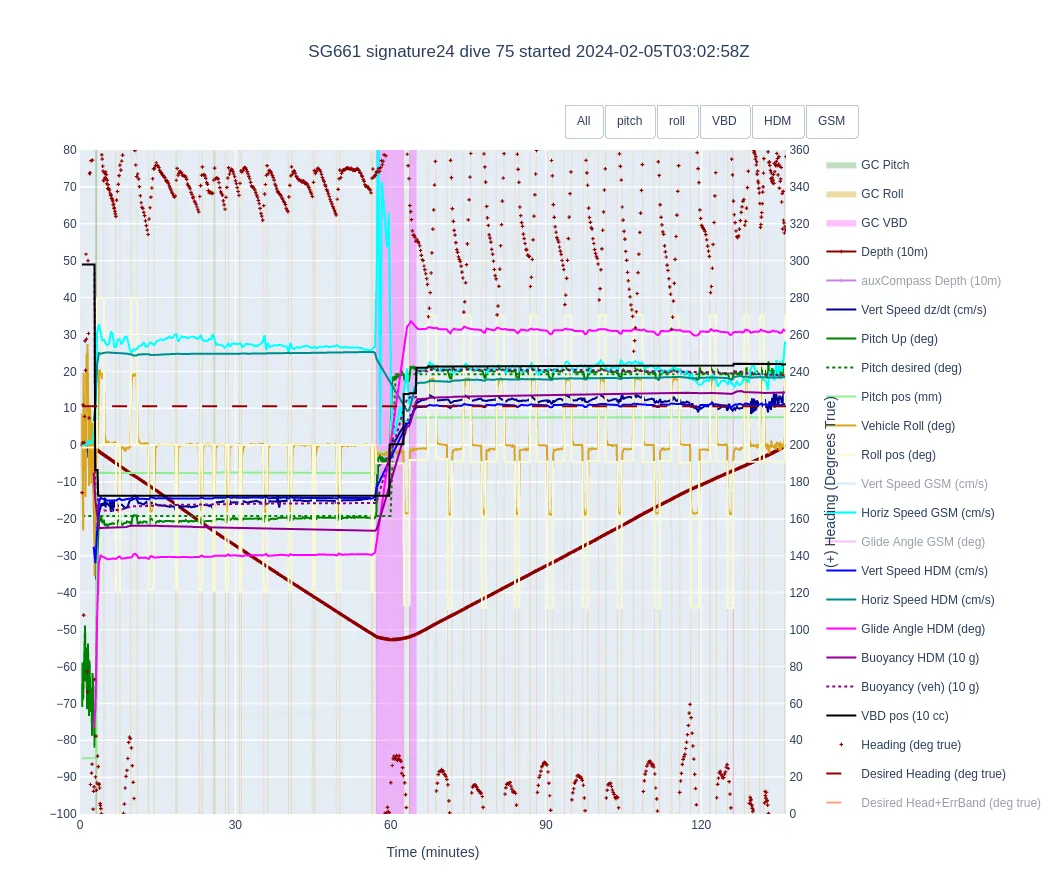
Task: Toggle Glide Angle HDM legend item
Action: tap(922, 629)
